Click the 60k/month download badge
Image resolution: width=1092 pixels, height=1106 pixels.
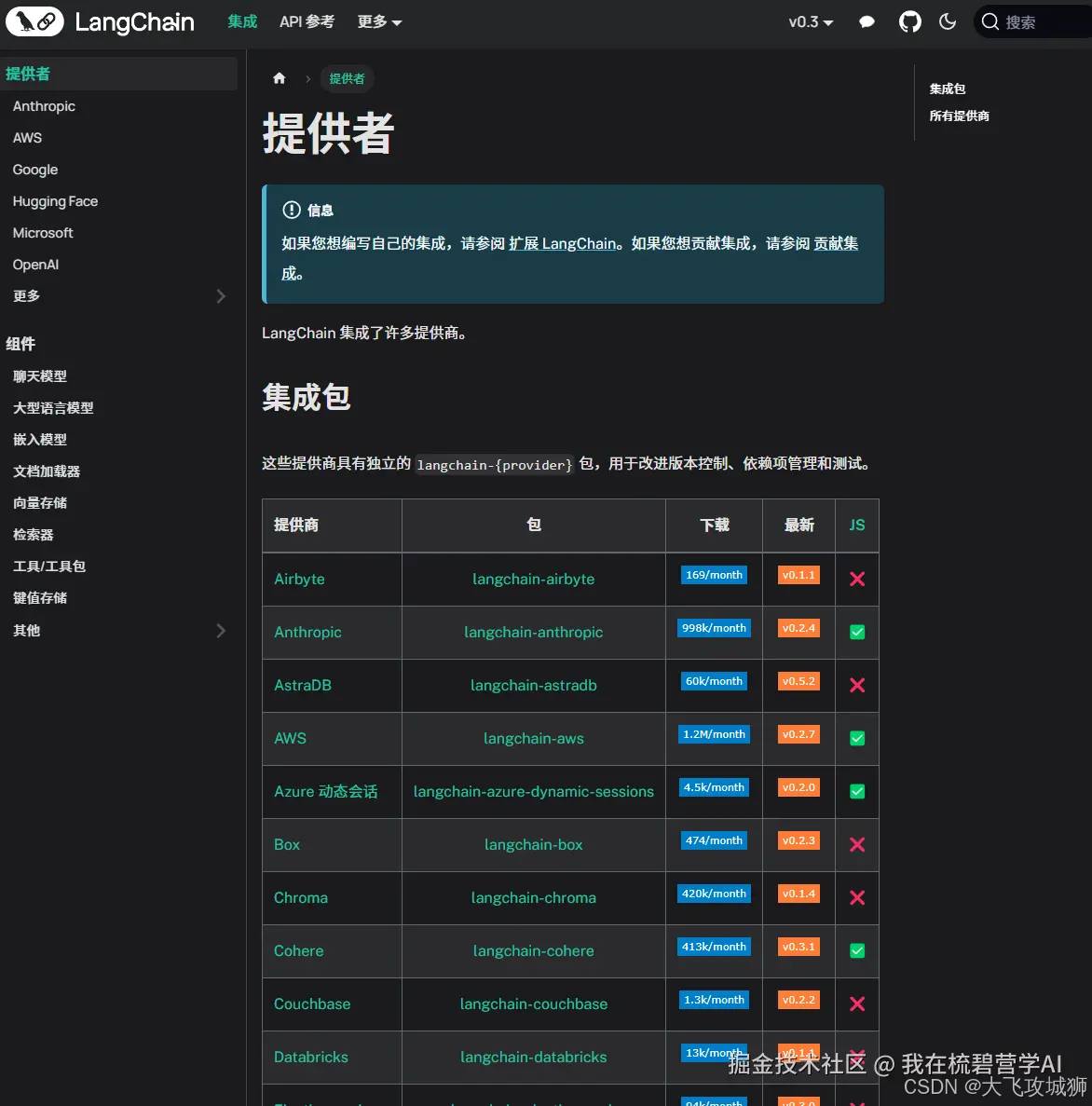(x=714, y=681)
